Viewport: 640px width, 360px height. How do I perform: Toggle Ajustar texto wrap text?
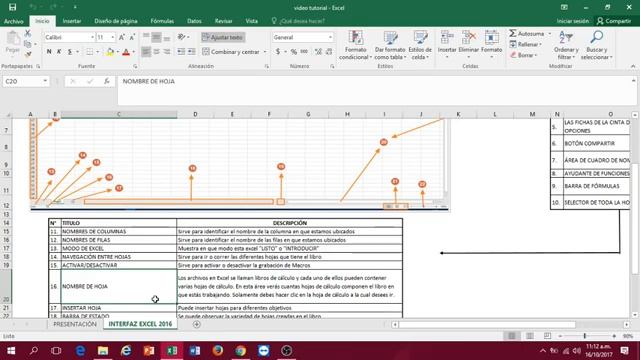(223, 37)
